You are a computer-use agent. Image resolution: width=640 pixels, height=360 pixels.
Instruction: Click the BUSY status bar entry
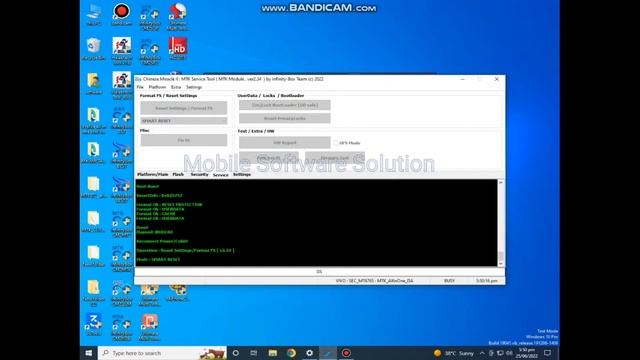(449, 281)
